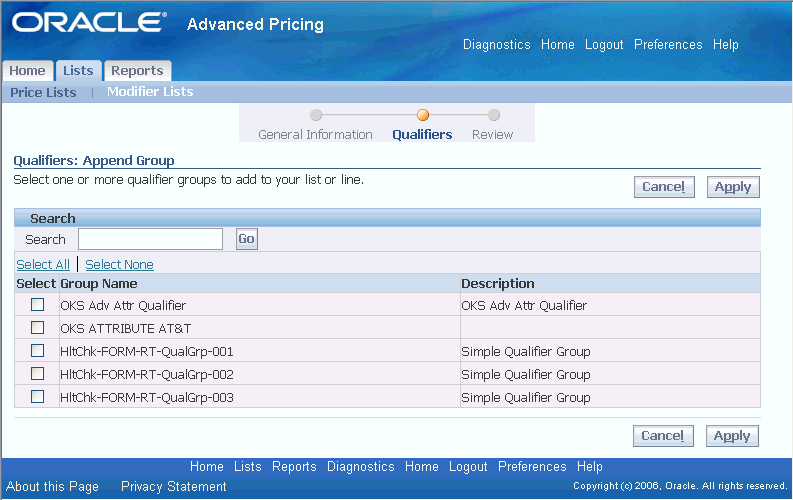
Task: Click Logout in the footer
Action: tap(468, 466)
